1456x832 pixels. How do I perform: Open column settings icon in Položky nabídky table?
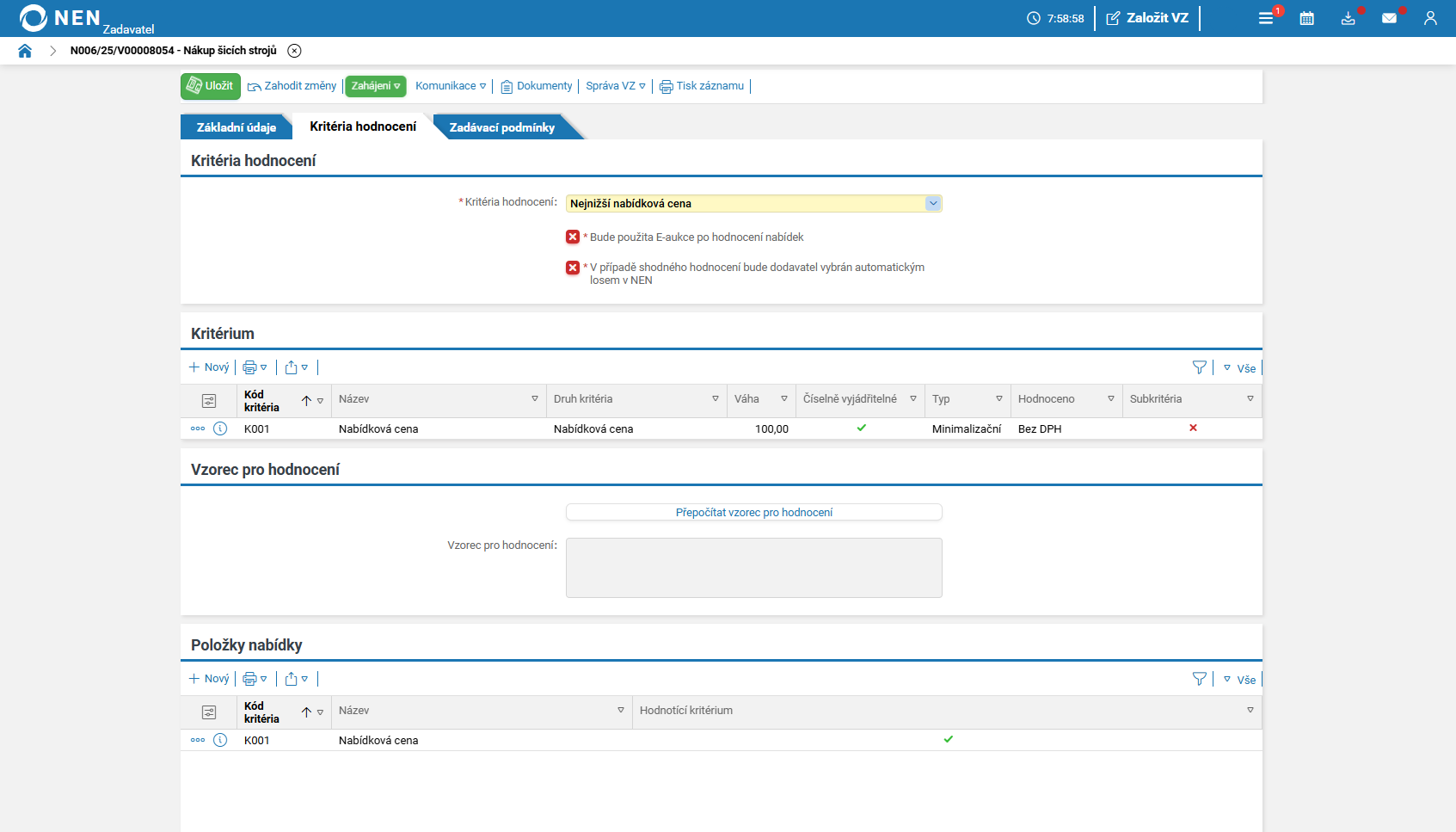point(209,712)
